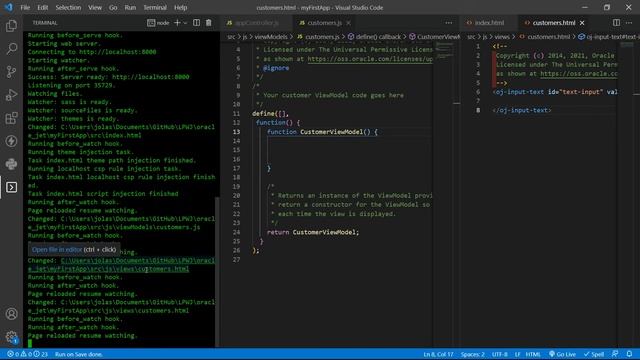The width and height of the screenshot is (640, 360).
Task: Close the customers.html tab
Action: click(x=582, y=23)
